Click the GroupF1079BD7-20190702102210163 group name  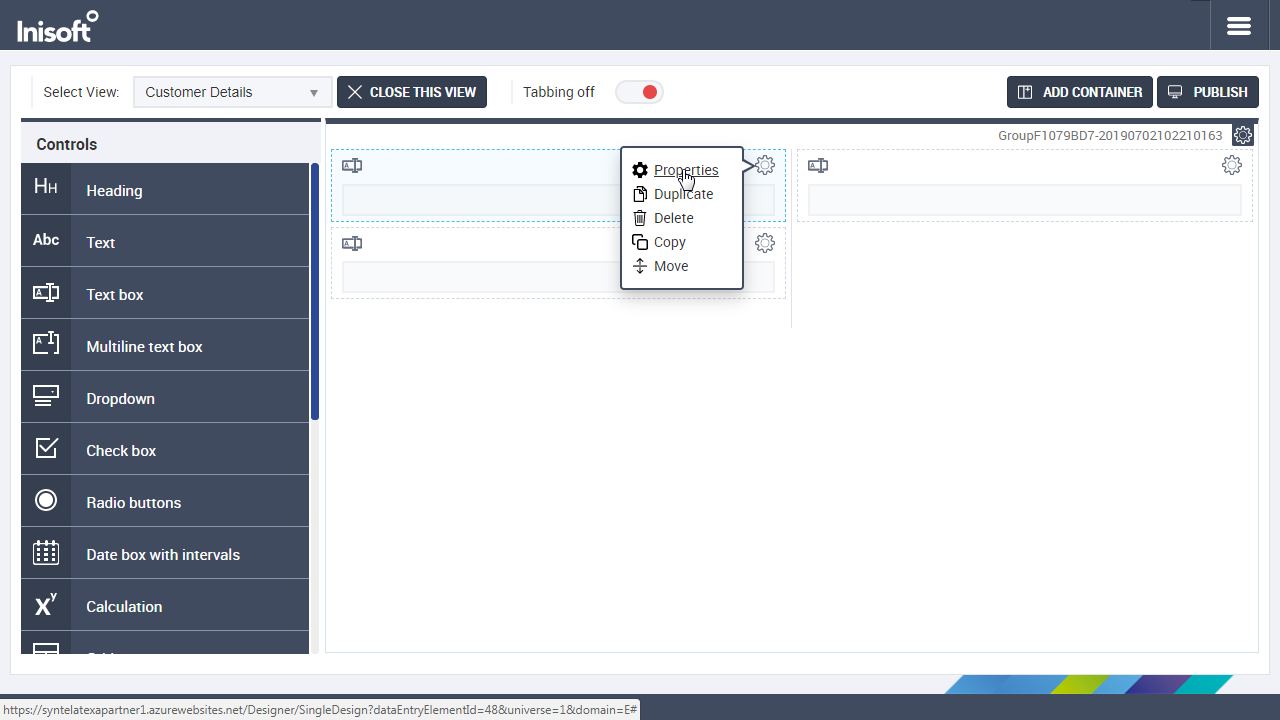1110,135
